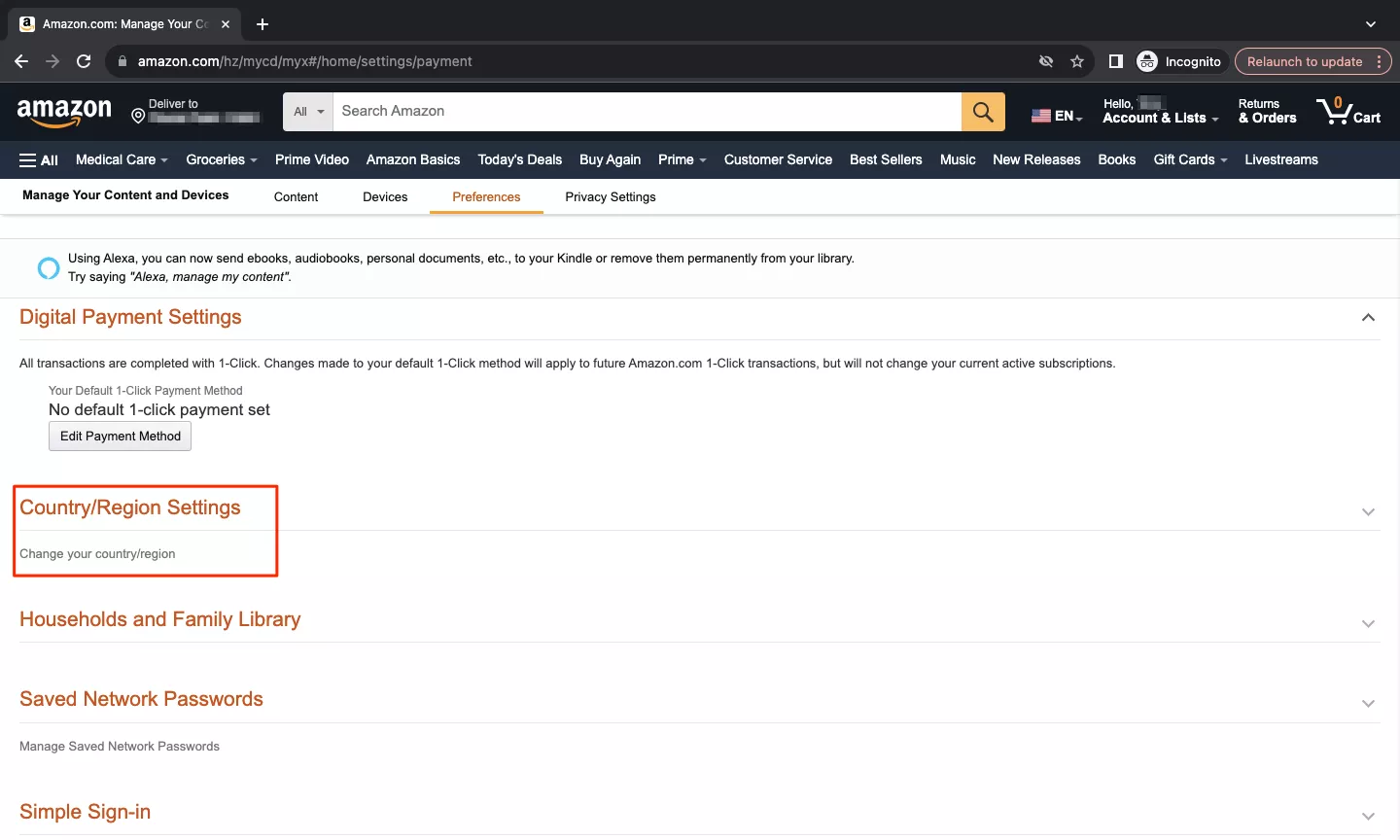Click 'Manage Saved Network Passwords' text

click(x=120, y=747)
